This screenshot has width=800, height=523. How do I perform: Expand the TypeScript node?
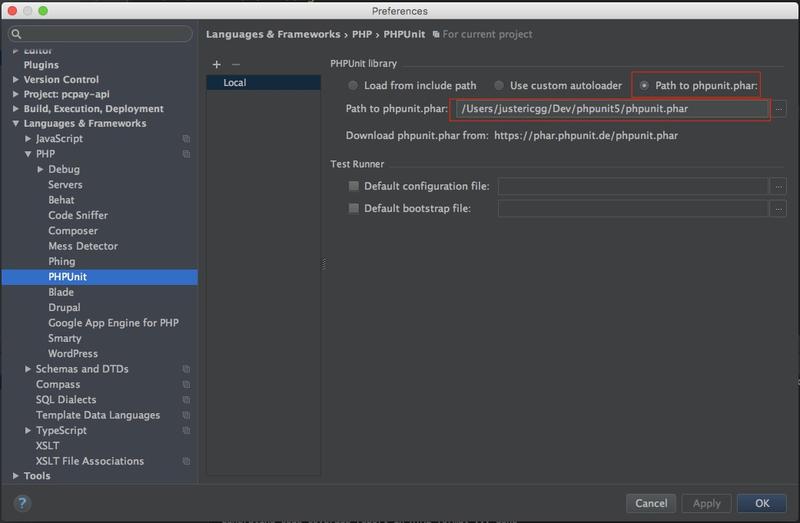pyautogui.click(x=28, y=430)
